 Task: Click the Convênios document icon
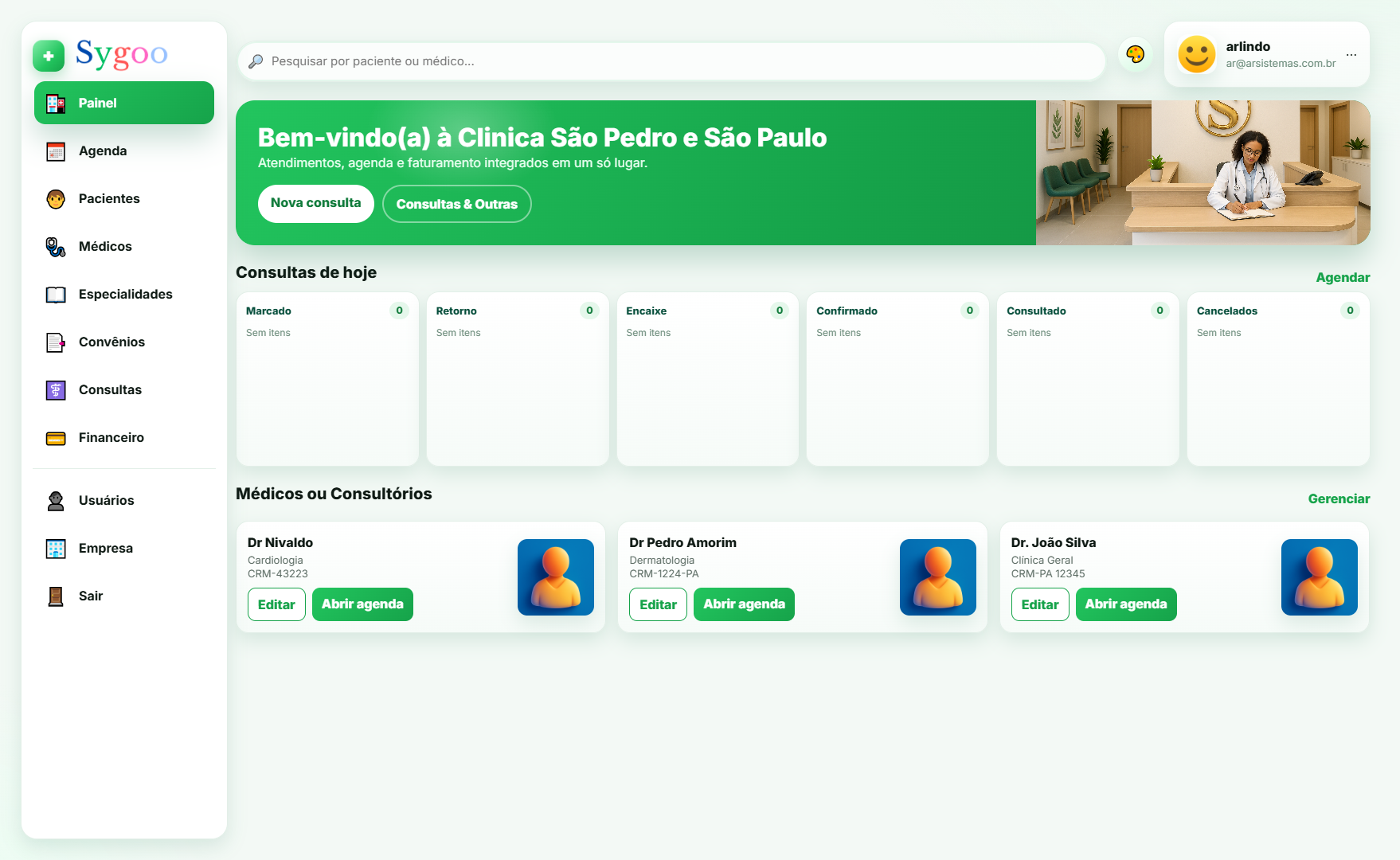pos(56,342)
